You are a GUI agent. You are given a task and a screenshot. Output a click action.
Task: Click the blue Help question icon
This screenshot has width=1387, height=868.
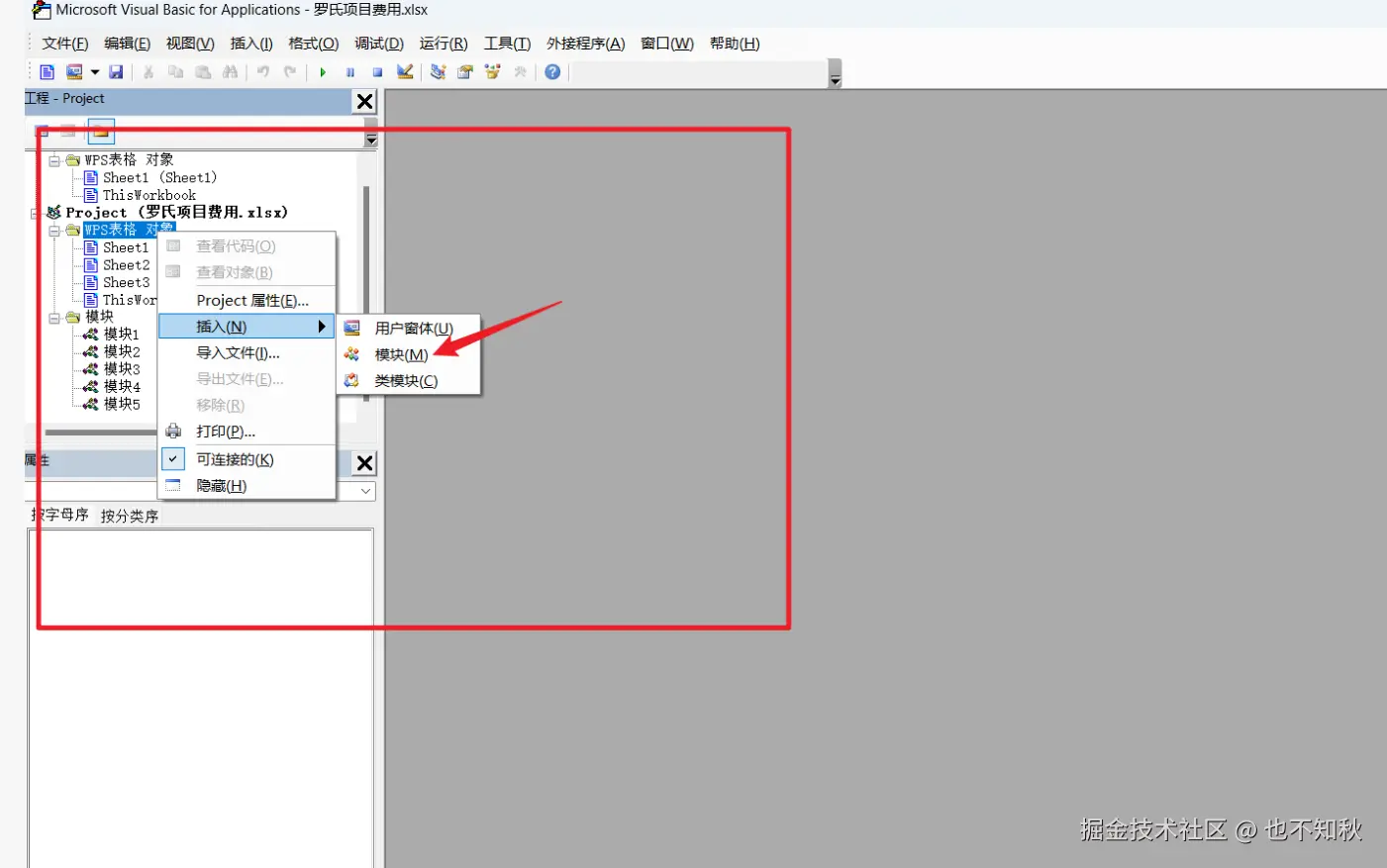[552, 72]
